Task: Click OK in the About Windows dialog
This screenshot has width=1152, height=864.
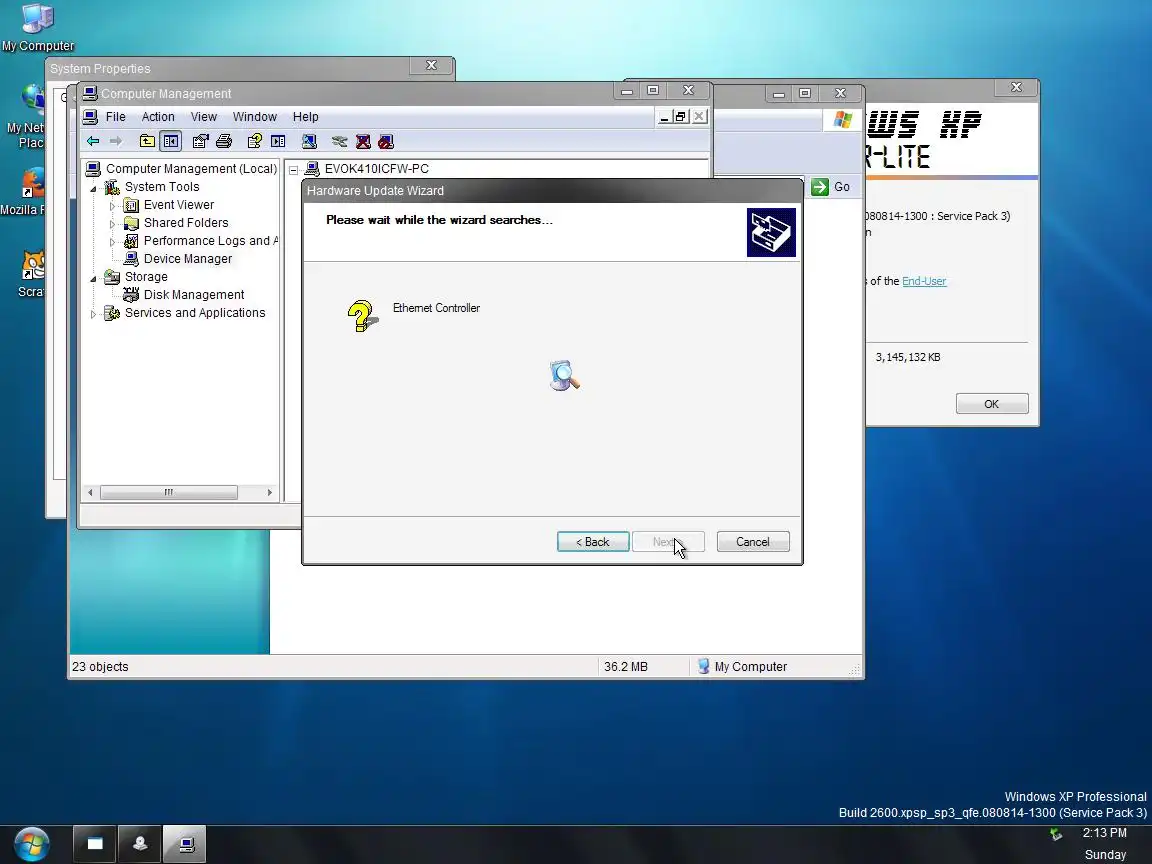Action: click(x=992, y=403)
